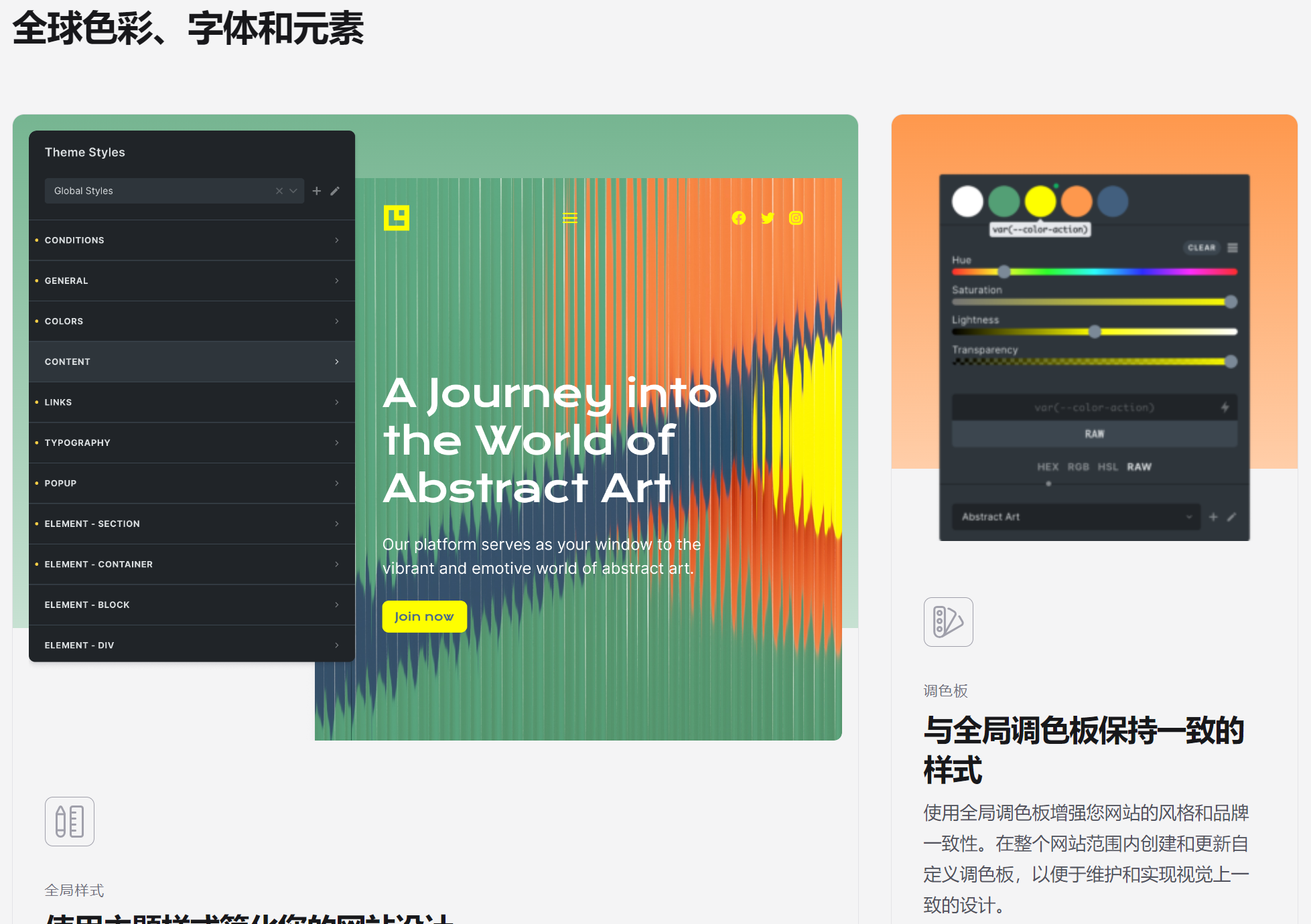Image resolution: width=1311 pixels, height=924 pixels.
Task: Click the Theme Styles add (+) icon
Action: (317, 190)
